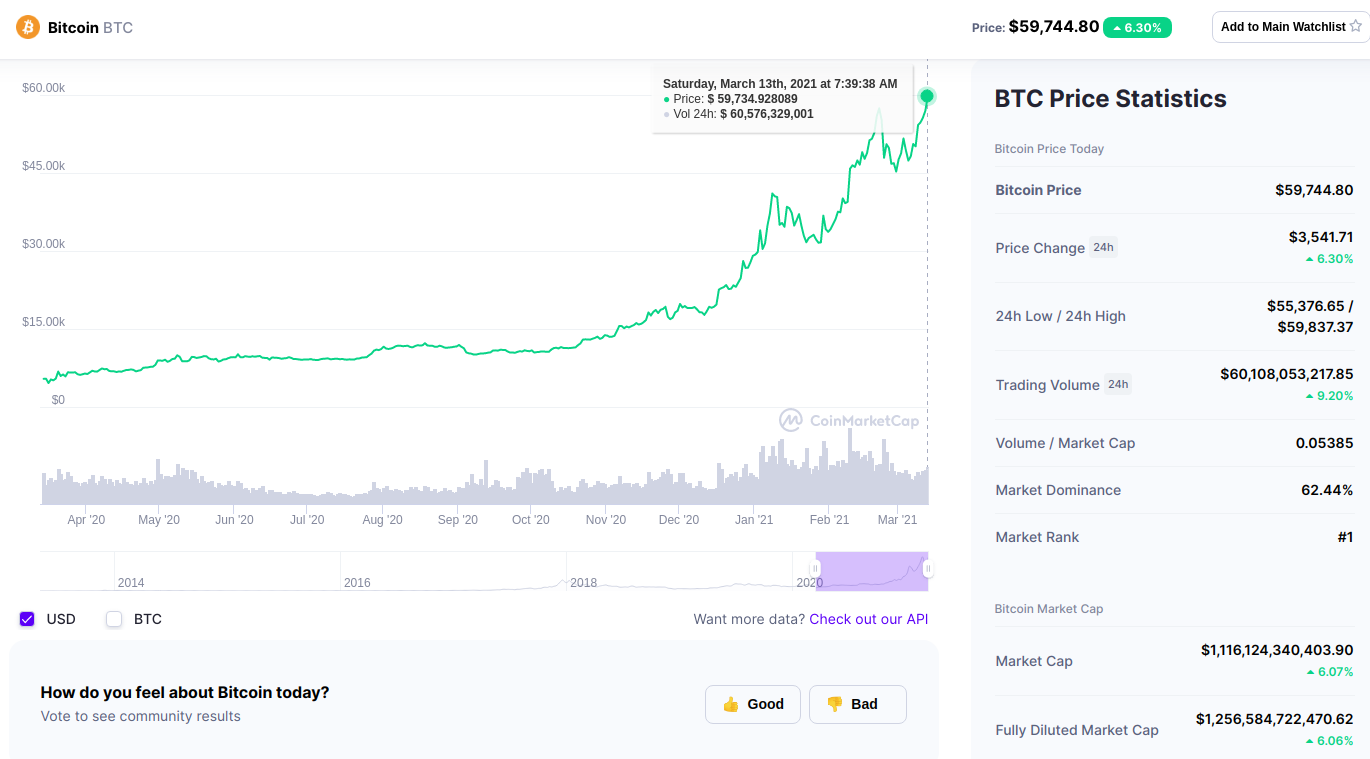
Task: Vote Good for Bitcoin today
Action: (x=753, y=704)
